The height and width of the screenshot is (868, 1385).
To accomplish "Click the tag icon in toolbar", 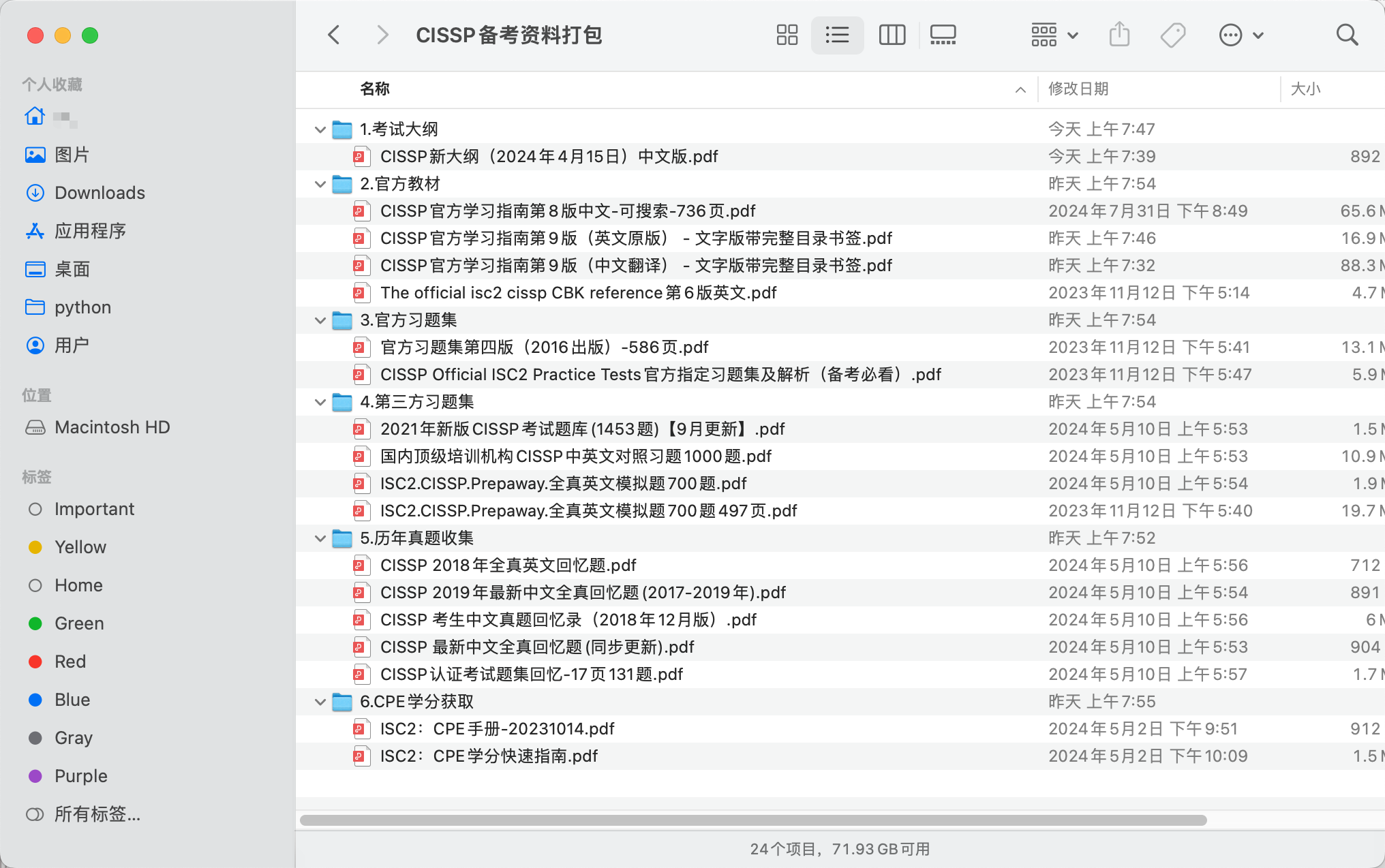I will click(1173, 35).
